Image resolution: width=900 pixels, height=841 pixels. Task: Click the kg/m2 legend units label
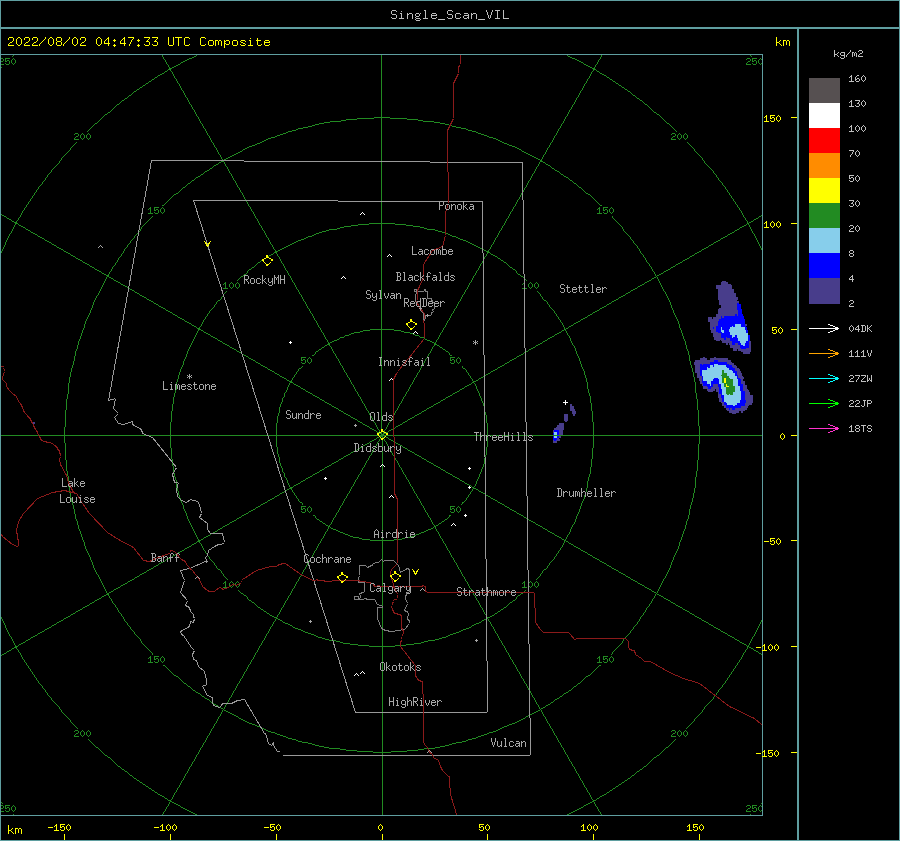pyautogui.click(x=848, y=54)
